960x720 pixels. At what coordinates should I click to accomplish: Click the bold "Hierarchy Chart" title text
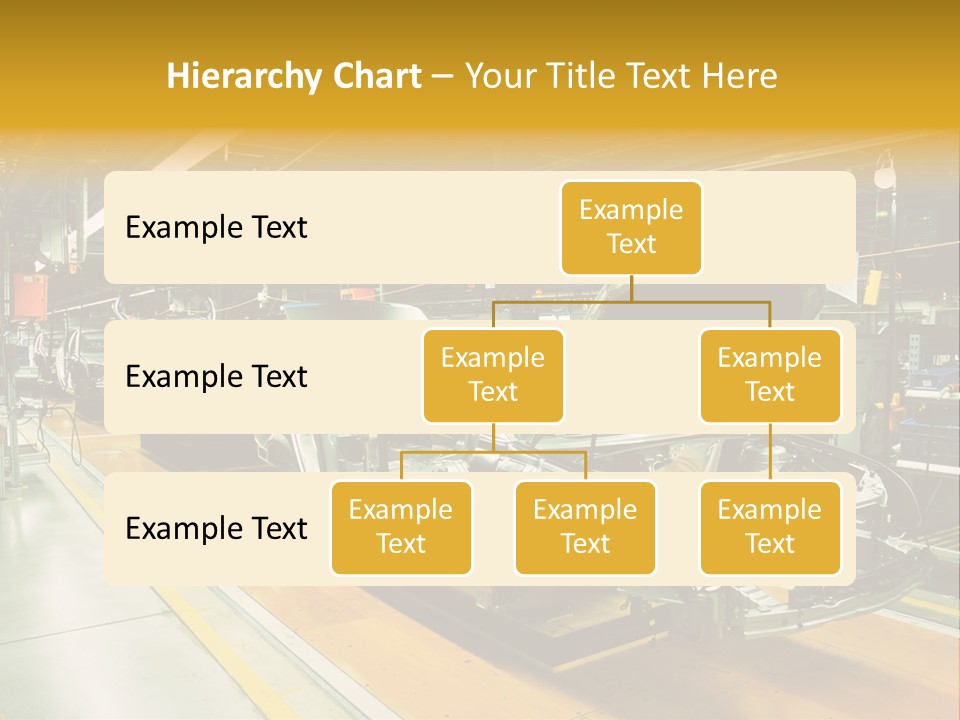coord(294,76)
